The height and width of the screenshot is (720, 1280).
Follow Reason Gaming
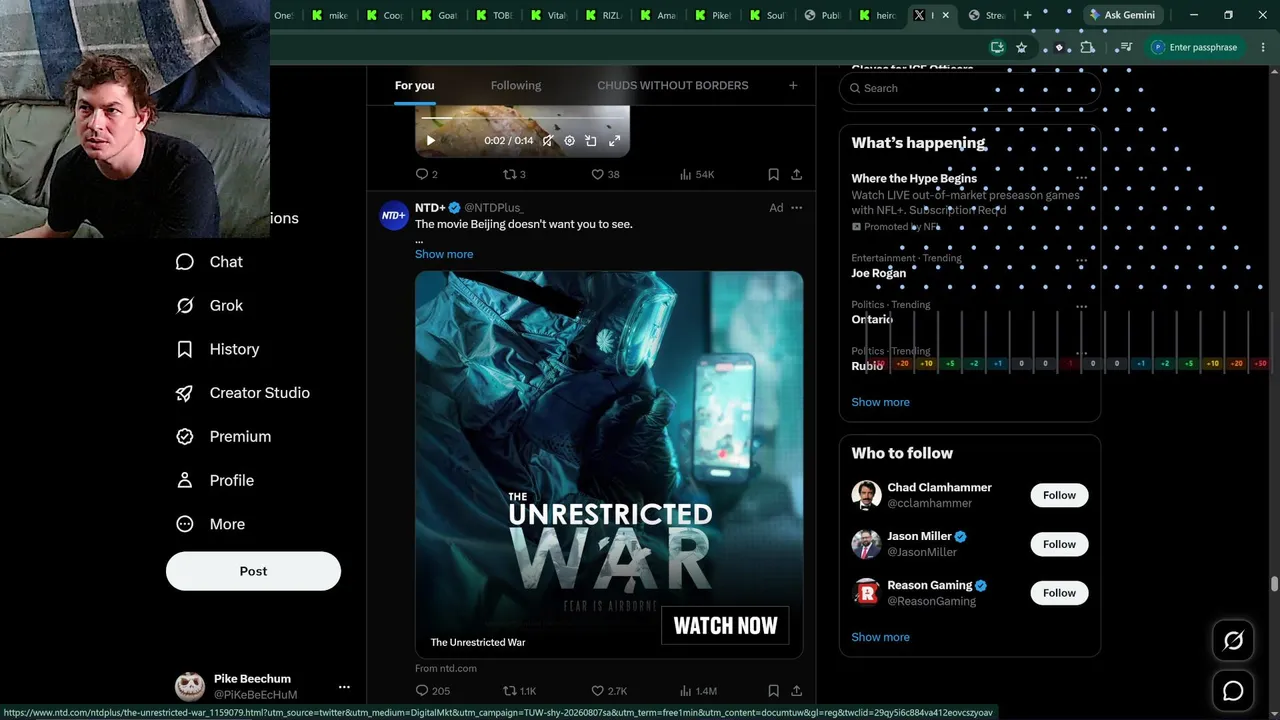coord(1059,593)
